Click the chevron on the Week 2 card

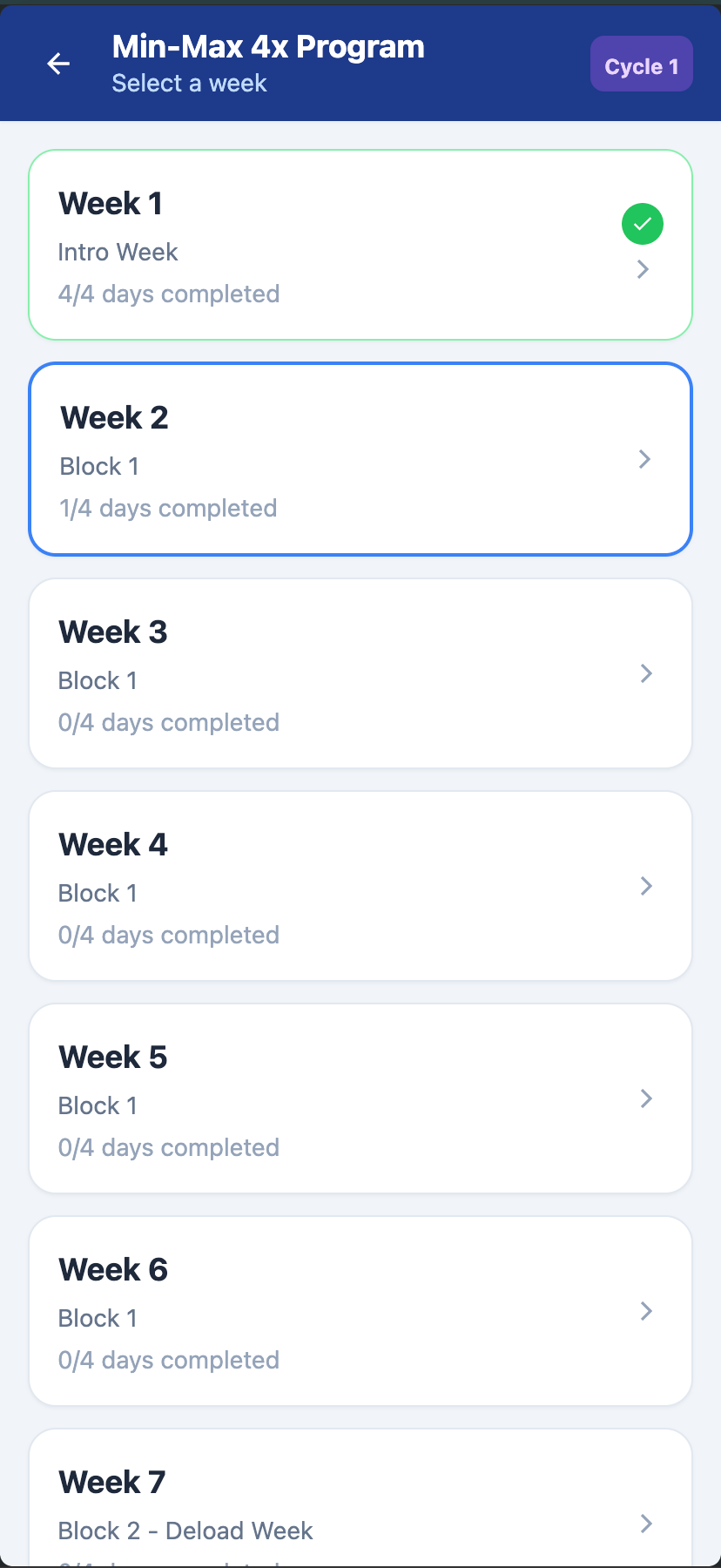click(643, 459)
